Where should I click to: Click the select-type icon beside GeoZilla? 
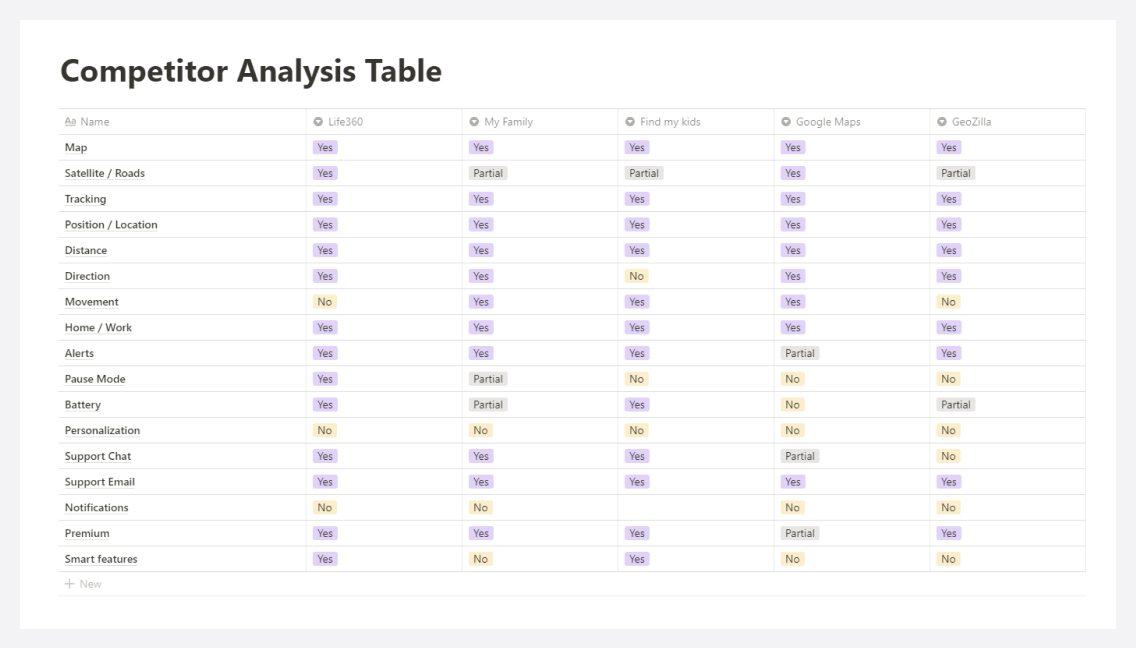pos(942,122)
